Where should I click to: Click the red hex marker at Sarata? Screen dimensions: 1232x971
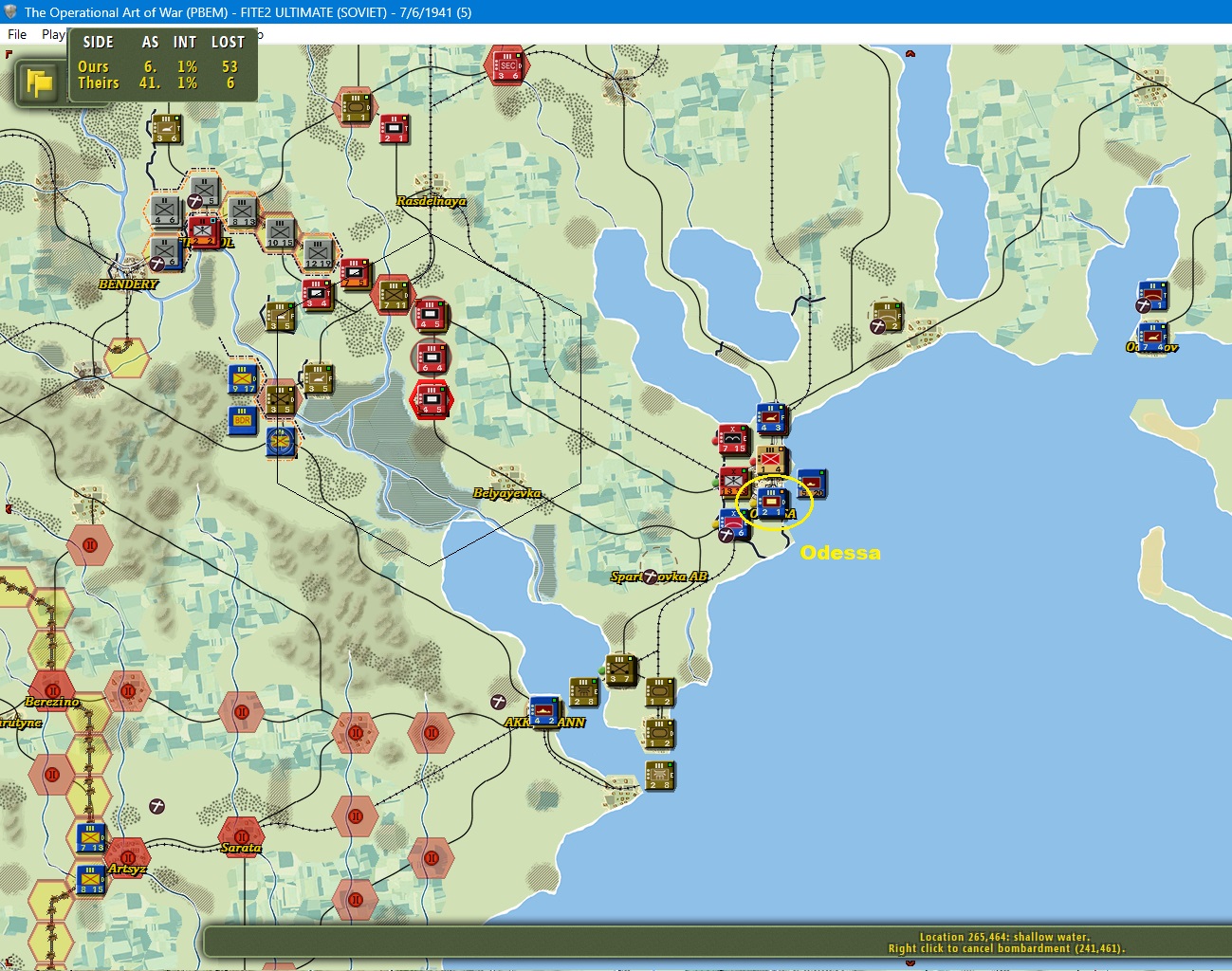(x=241, y=837)
